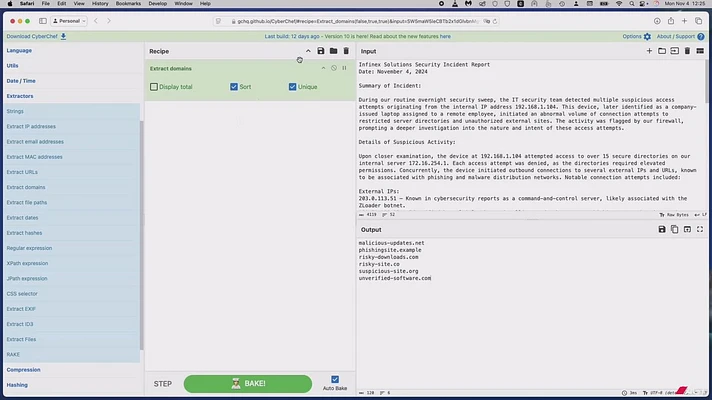Clear the recipe with the trash icon
The width and height of the screenshot is (712, 400).
(x=346, y=51)
